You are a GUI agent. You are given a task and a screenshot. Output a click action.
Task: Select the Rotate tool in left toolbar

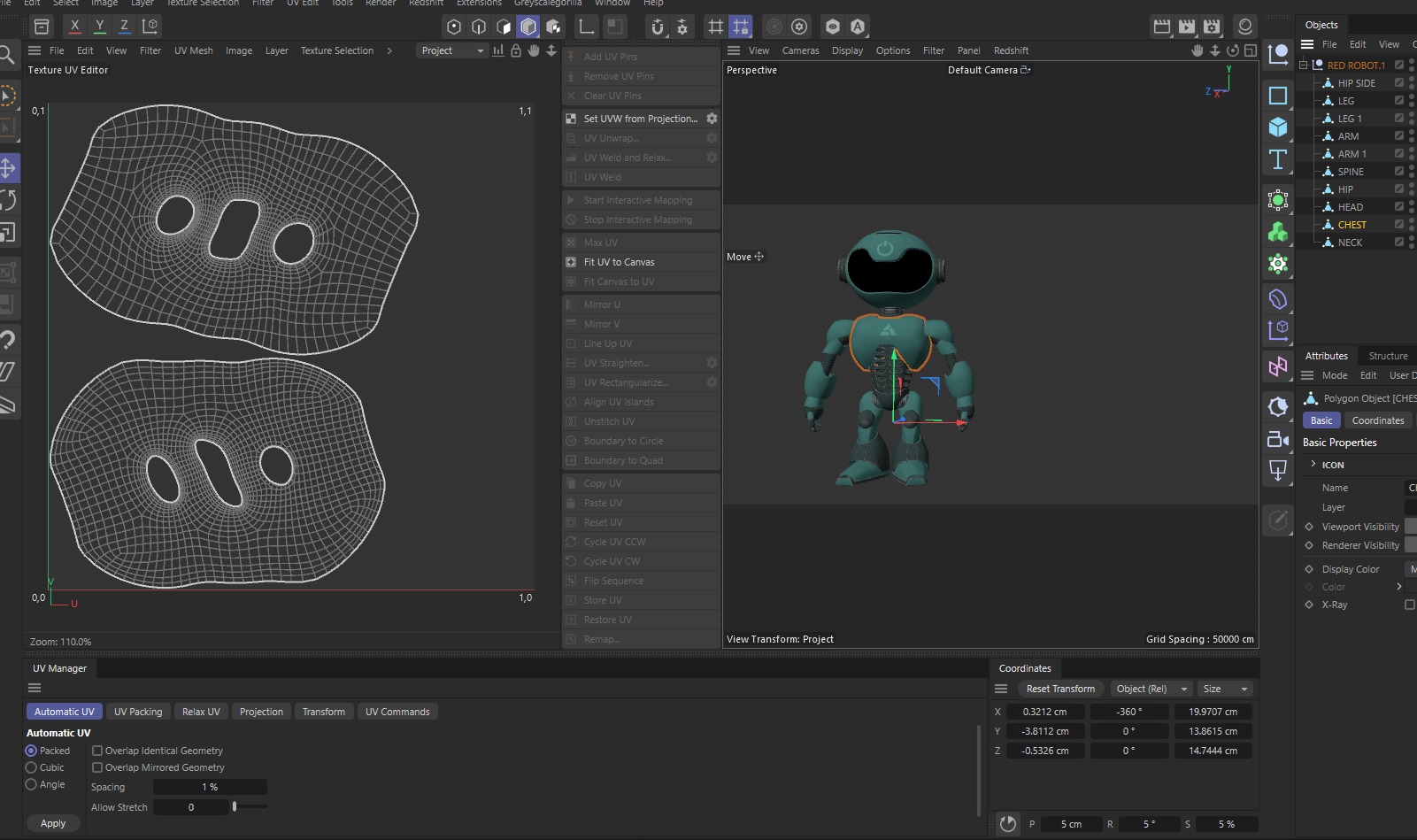(7, 200)
